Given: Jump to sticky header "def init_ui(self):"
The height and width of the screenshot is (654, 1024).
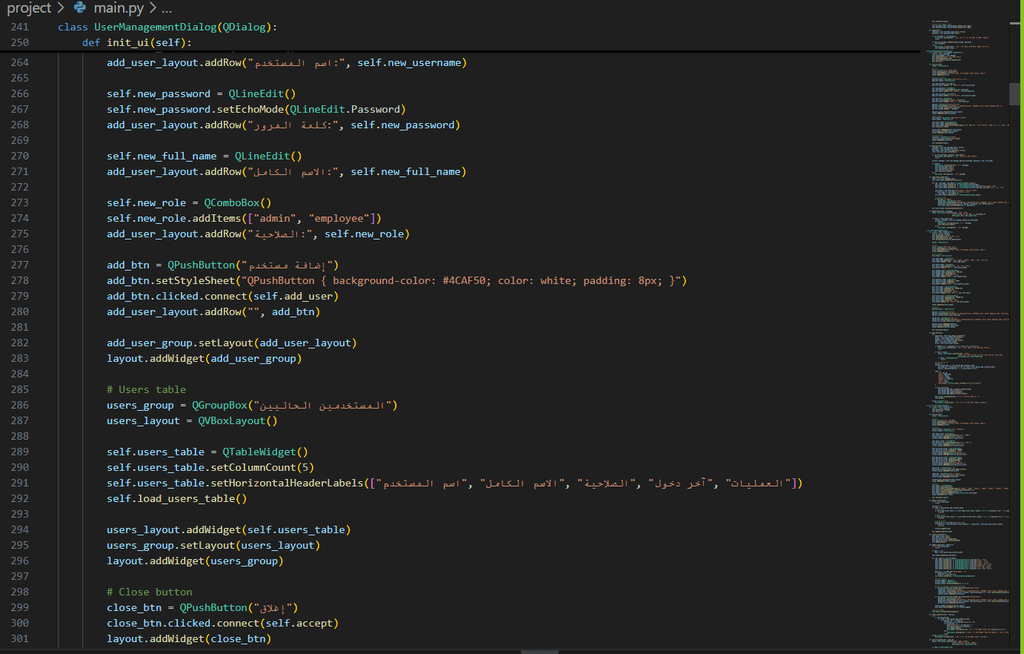Looking at the screenshot, I should tap(136, 42).
